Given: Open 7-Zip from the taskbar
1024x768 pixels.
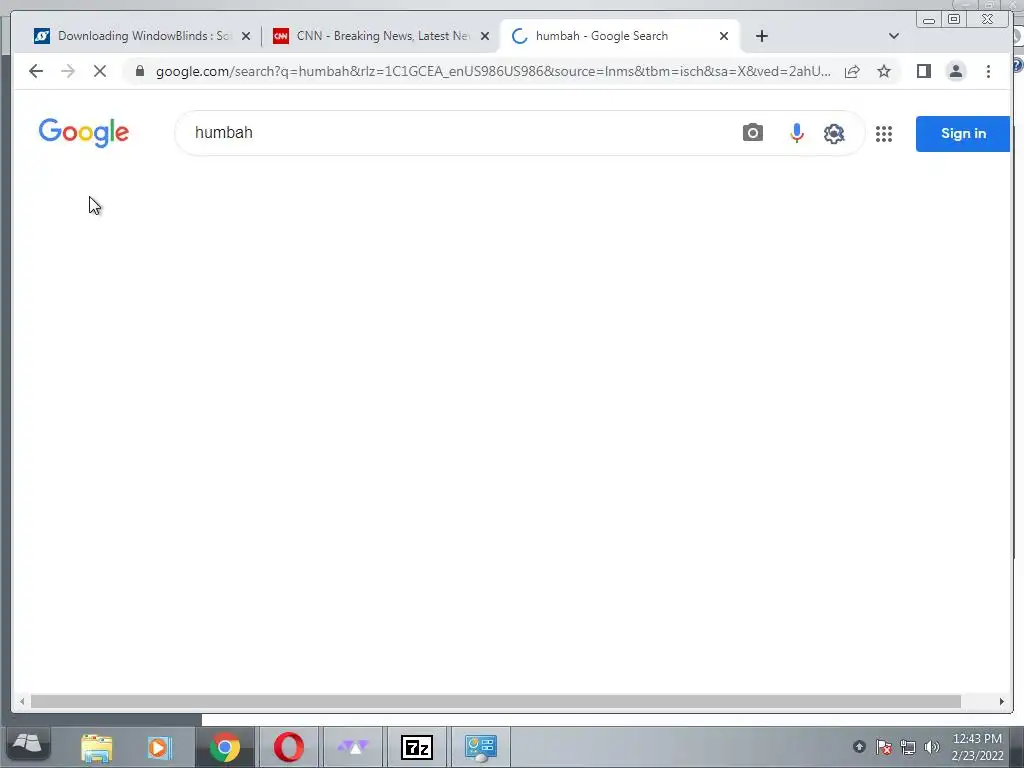Looking at the screenshot, I should pos(417,747).
